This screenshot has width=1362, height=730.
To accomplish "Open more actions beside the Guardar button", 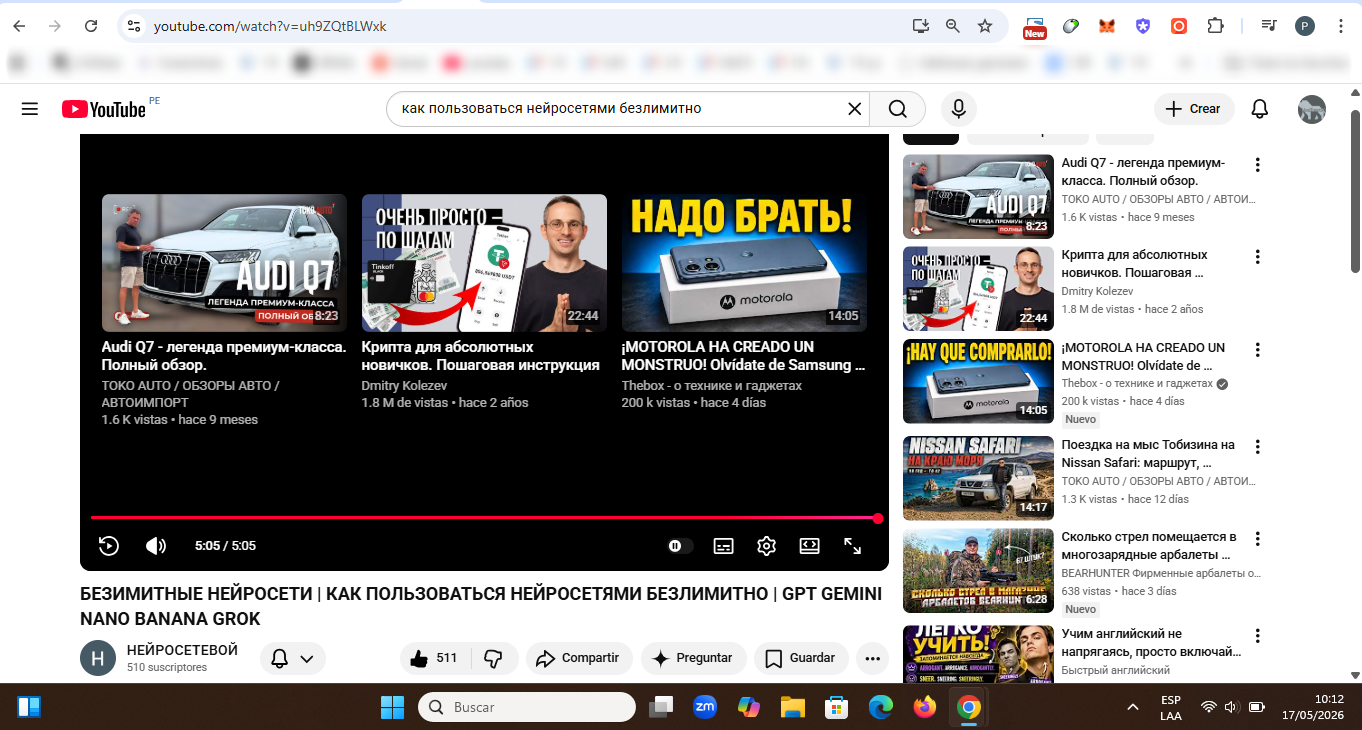I will (873, 658).
